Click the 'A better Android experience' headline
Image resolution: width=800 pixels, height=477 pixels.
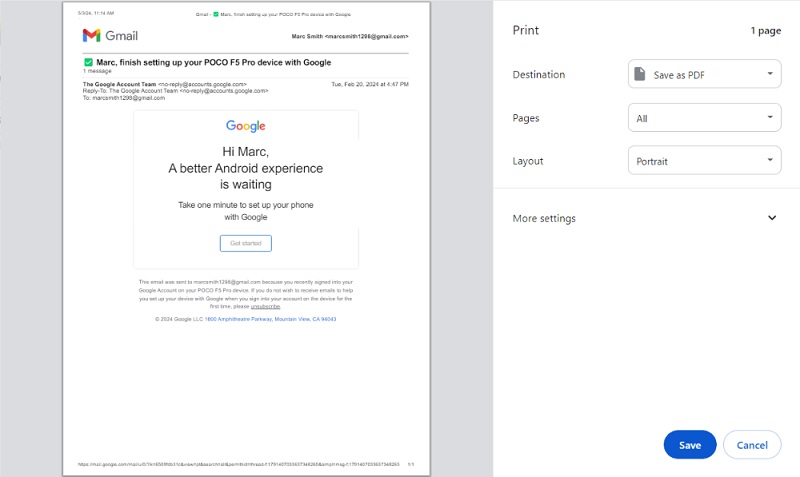tap(246, 168)
